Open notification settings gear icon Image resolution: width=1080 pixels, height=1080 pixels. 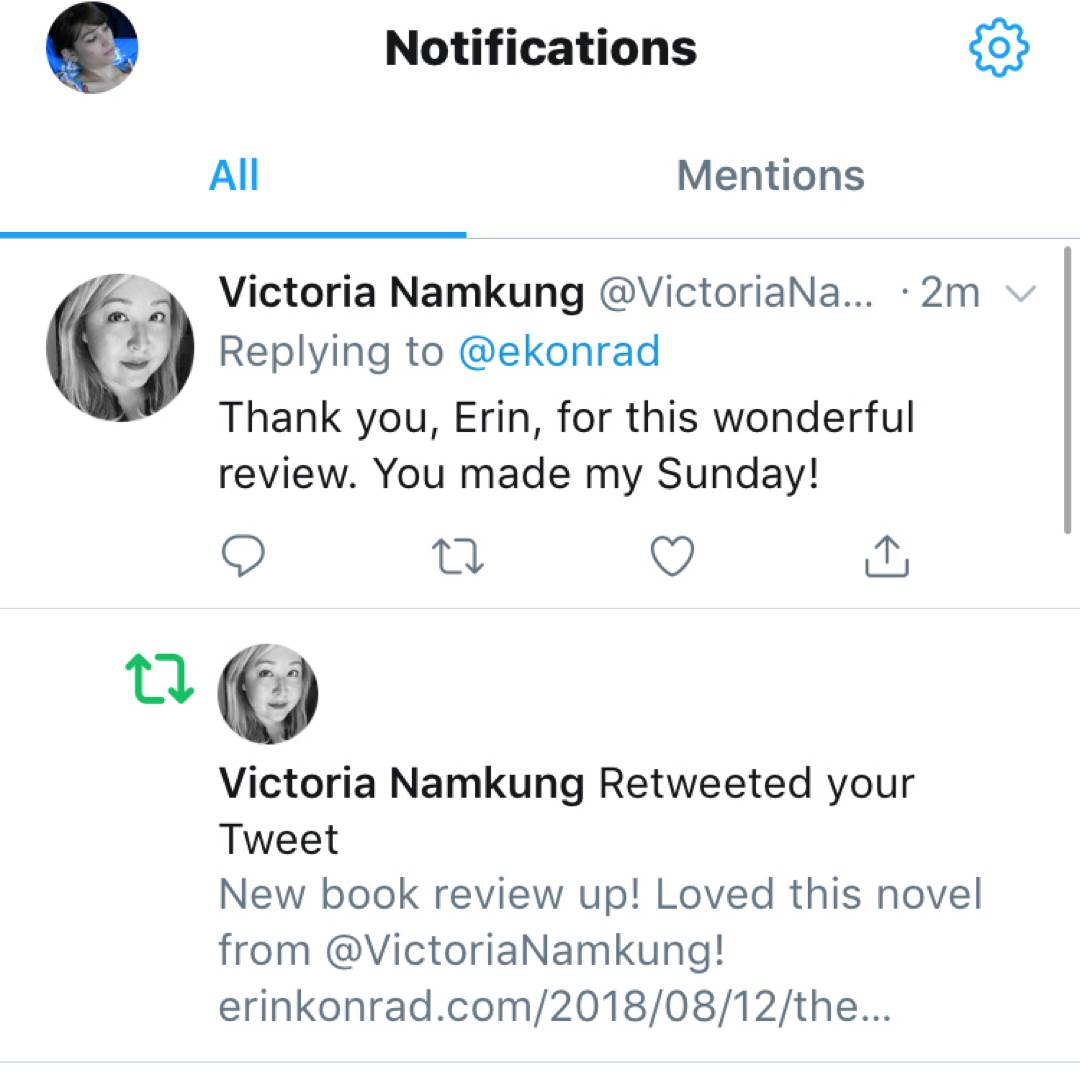999,47
